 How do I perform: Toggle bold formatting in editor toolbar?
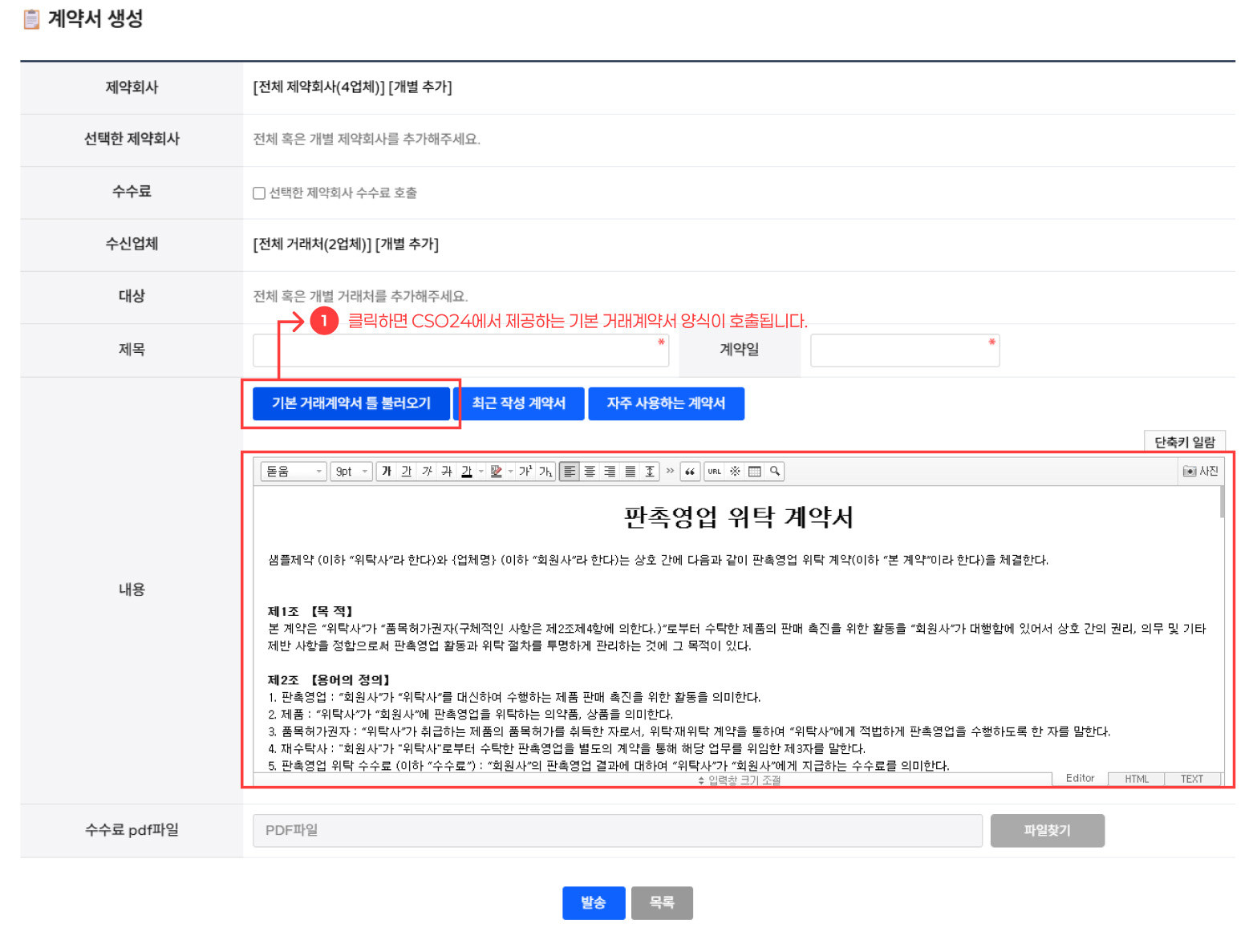pyautogui.click(x=387, y=472)
